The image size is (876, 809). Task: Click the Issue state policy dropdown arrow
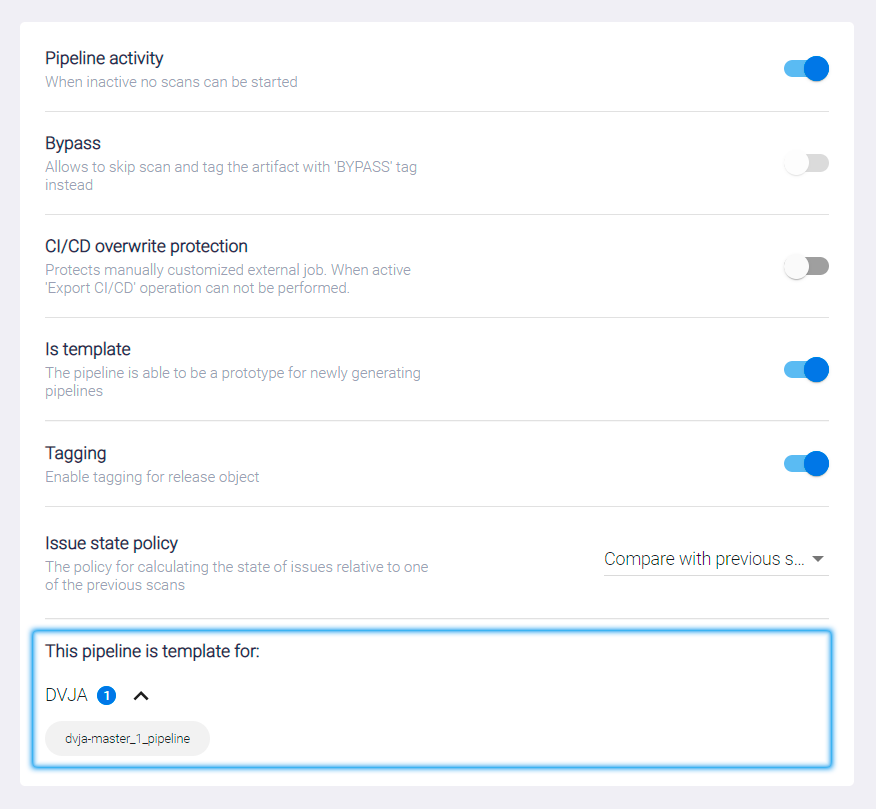click(x=818, y=559)
